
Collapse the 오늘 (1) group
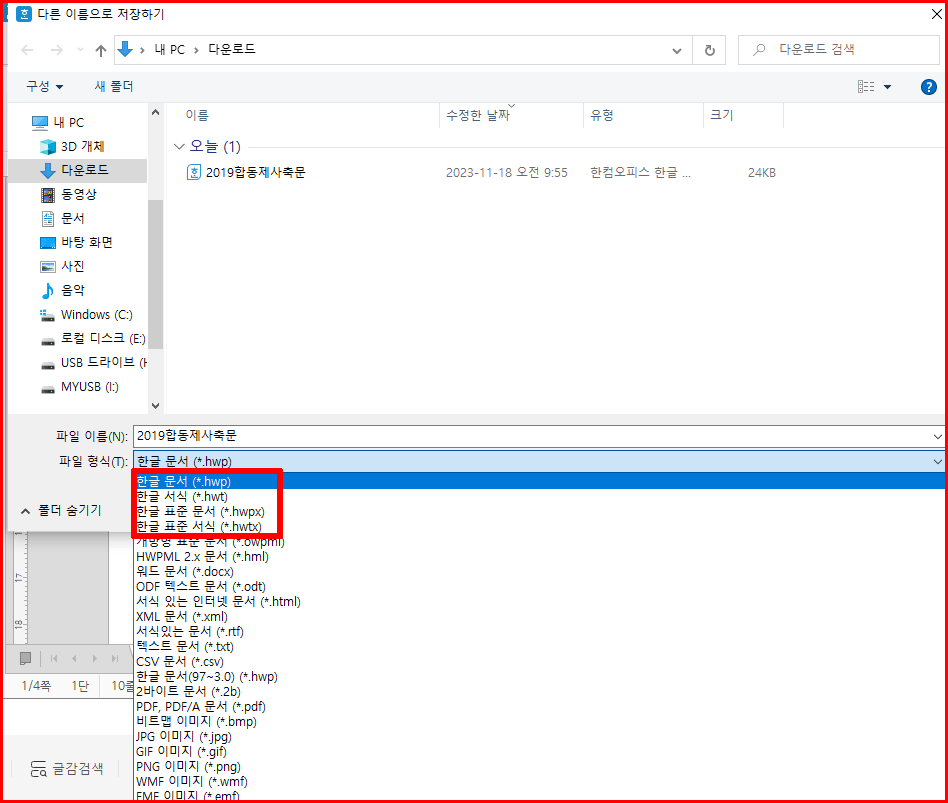point(179,147)
